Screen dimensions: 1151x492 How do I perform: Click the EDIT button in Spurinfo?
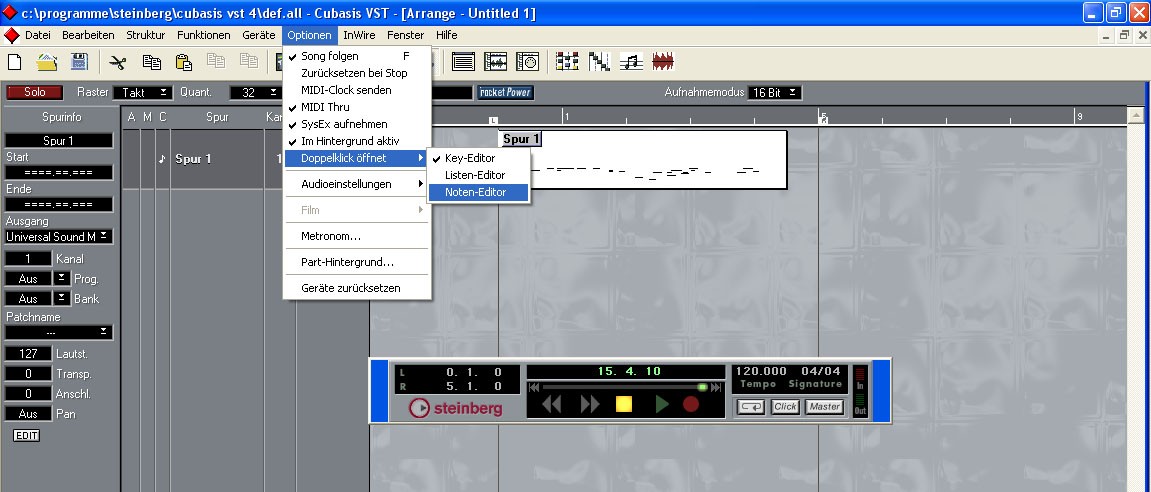click(x=26, y=435)
